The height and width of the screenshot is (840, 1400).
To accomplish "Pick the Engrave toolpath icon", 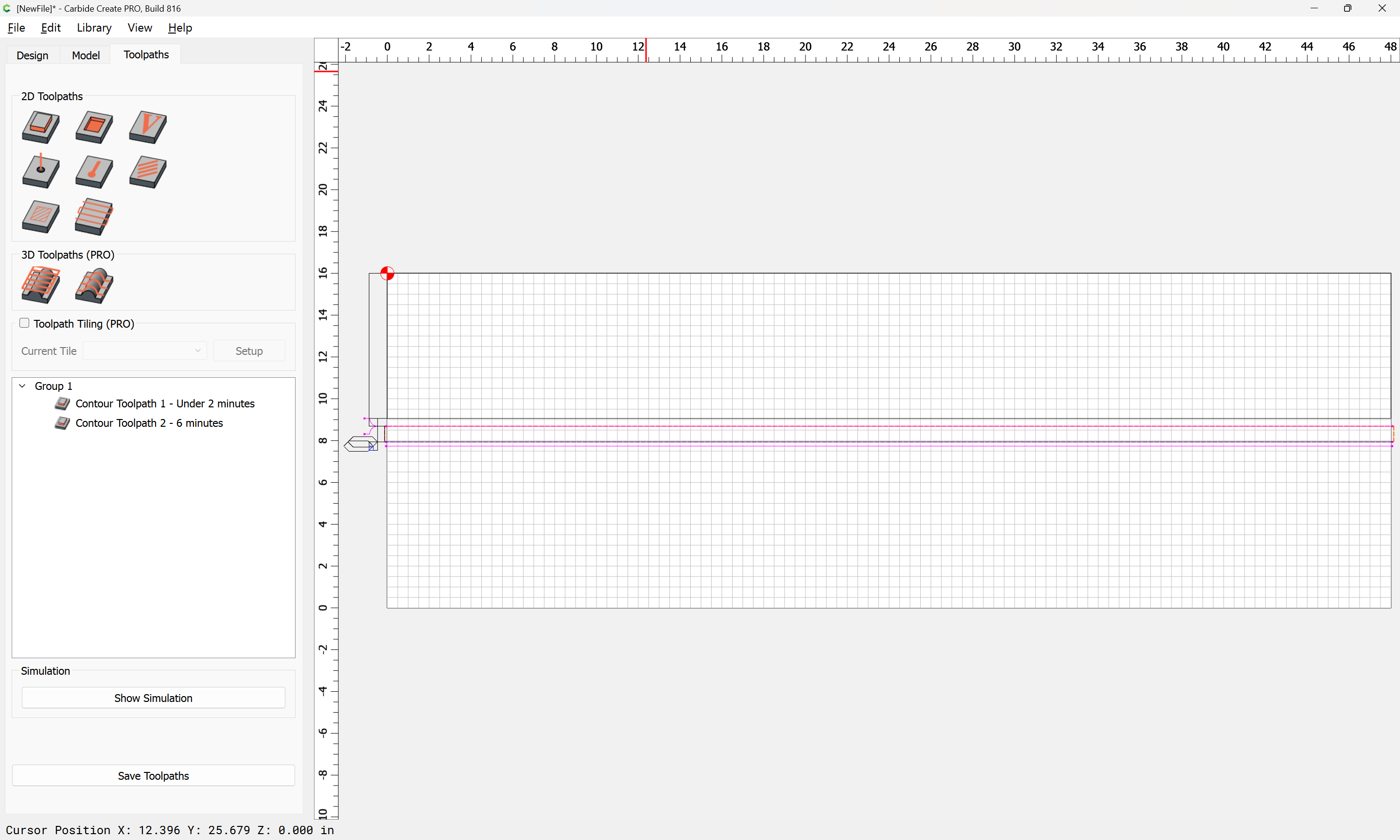I will pos(94,172).
